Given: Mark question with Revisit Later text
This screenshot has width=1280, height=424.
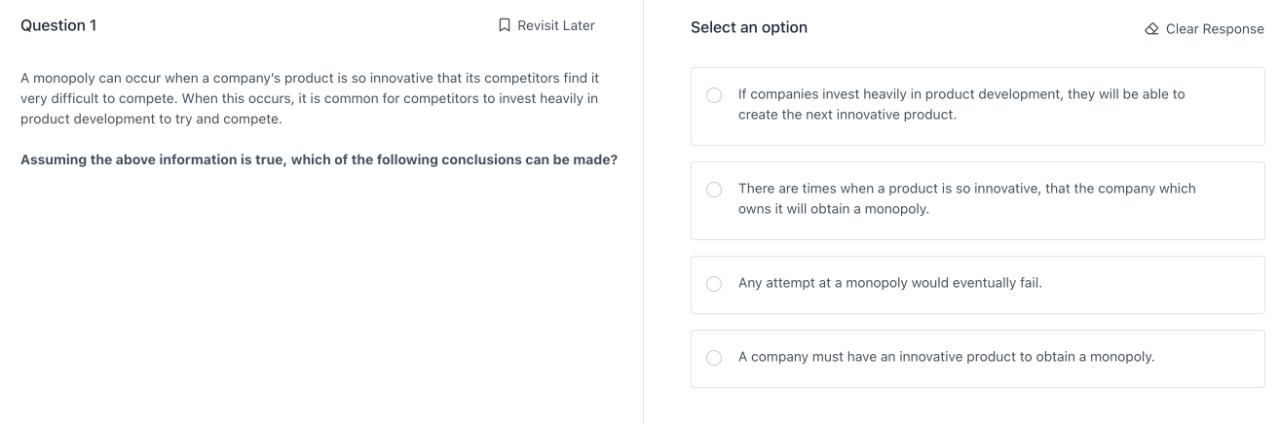Looking at the screenshot, I should (x=555, y=25).
